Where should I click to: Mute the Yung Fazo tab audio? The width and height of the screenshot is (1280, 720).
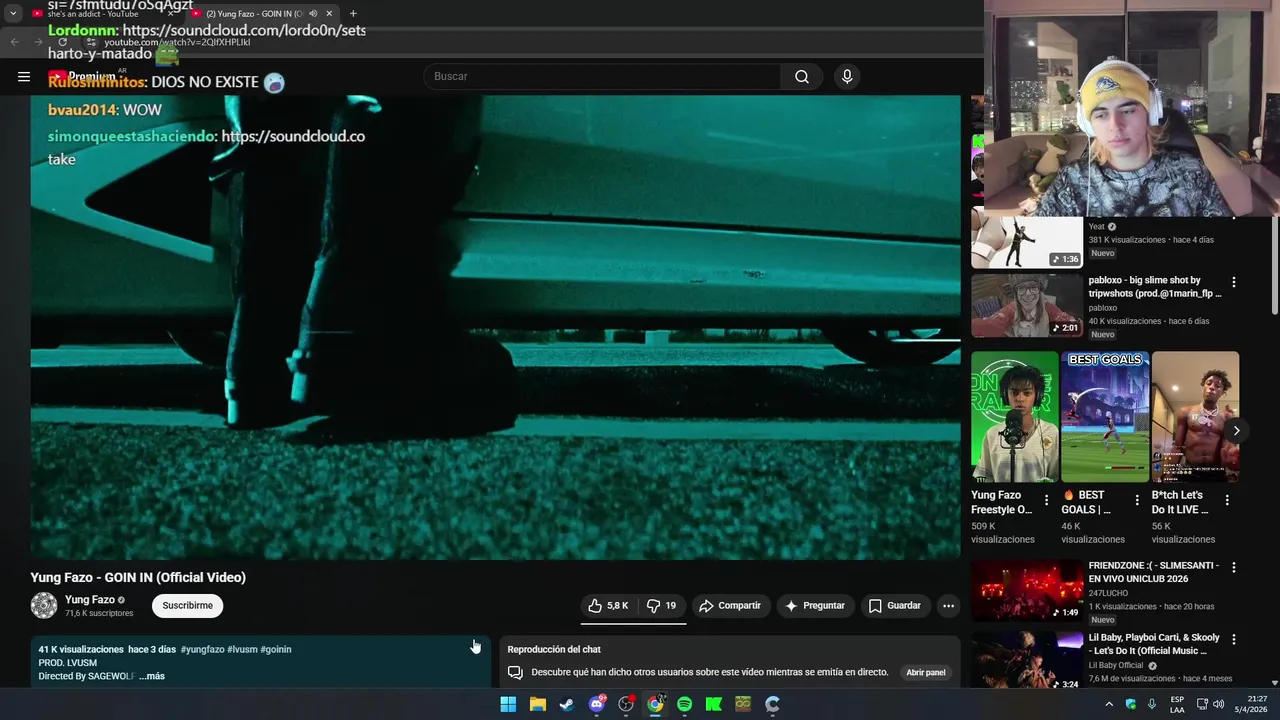point(313,14)
